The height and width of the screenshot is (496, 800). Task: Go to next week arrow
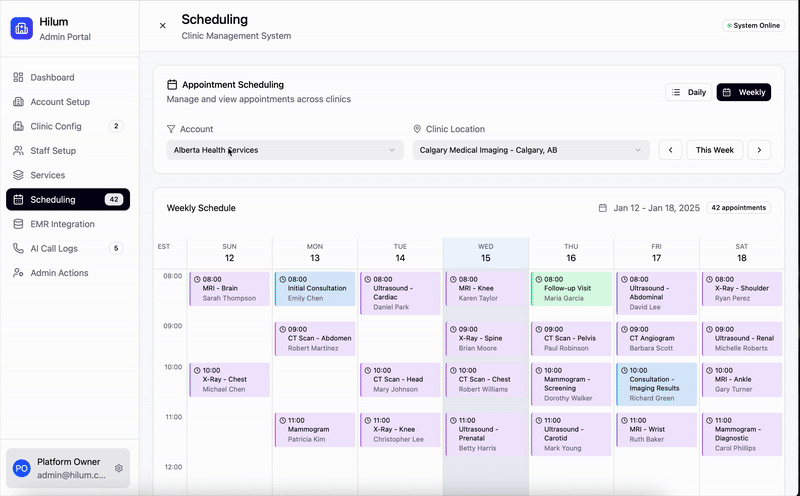[x=759, y=150]
